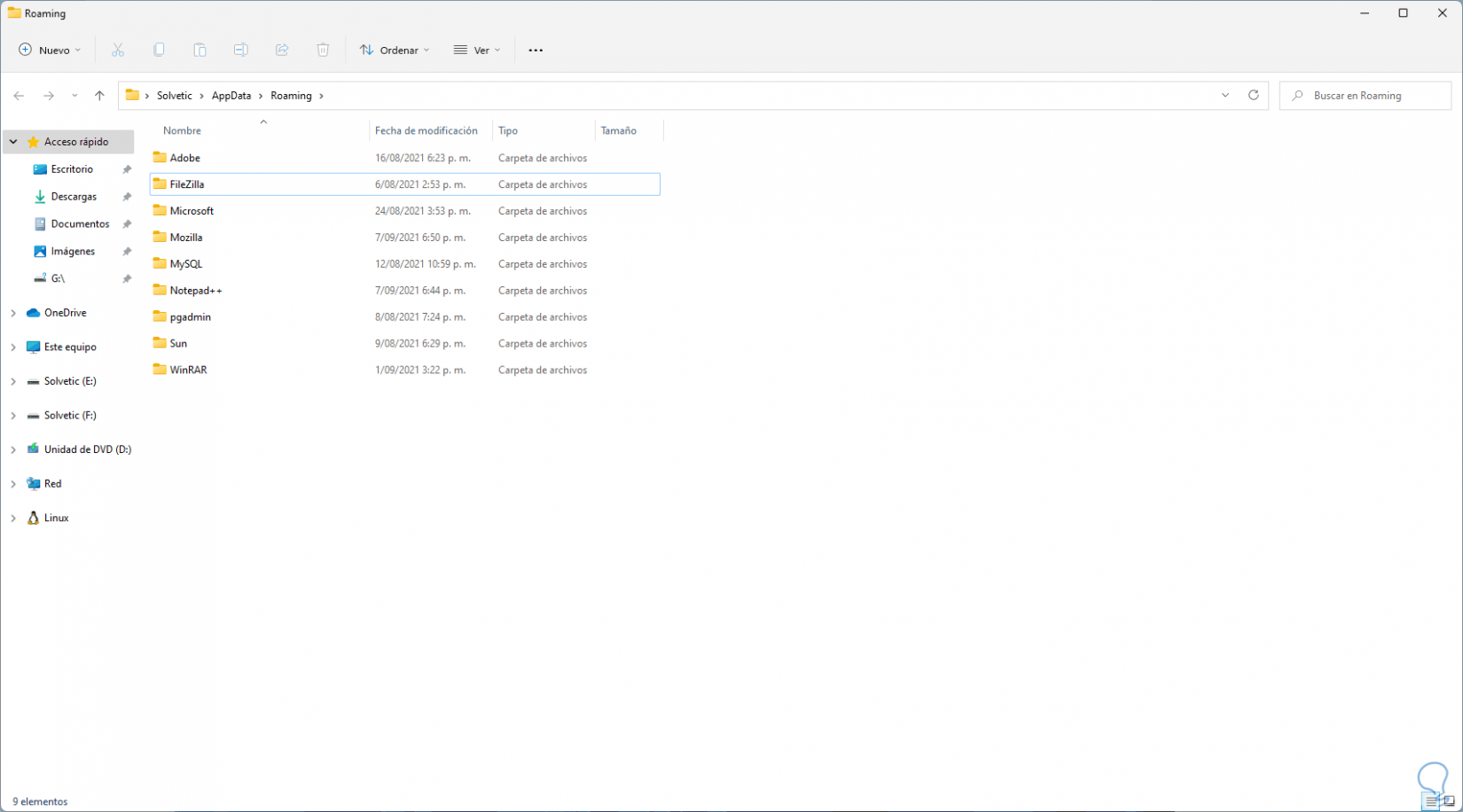Screen dimensions: 1463x812
Task: Click Roaming in breadcrumb path
Action: coord(291,96)
